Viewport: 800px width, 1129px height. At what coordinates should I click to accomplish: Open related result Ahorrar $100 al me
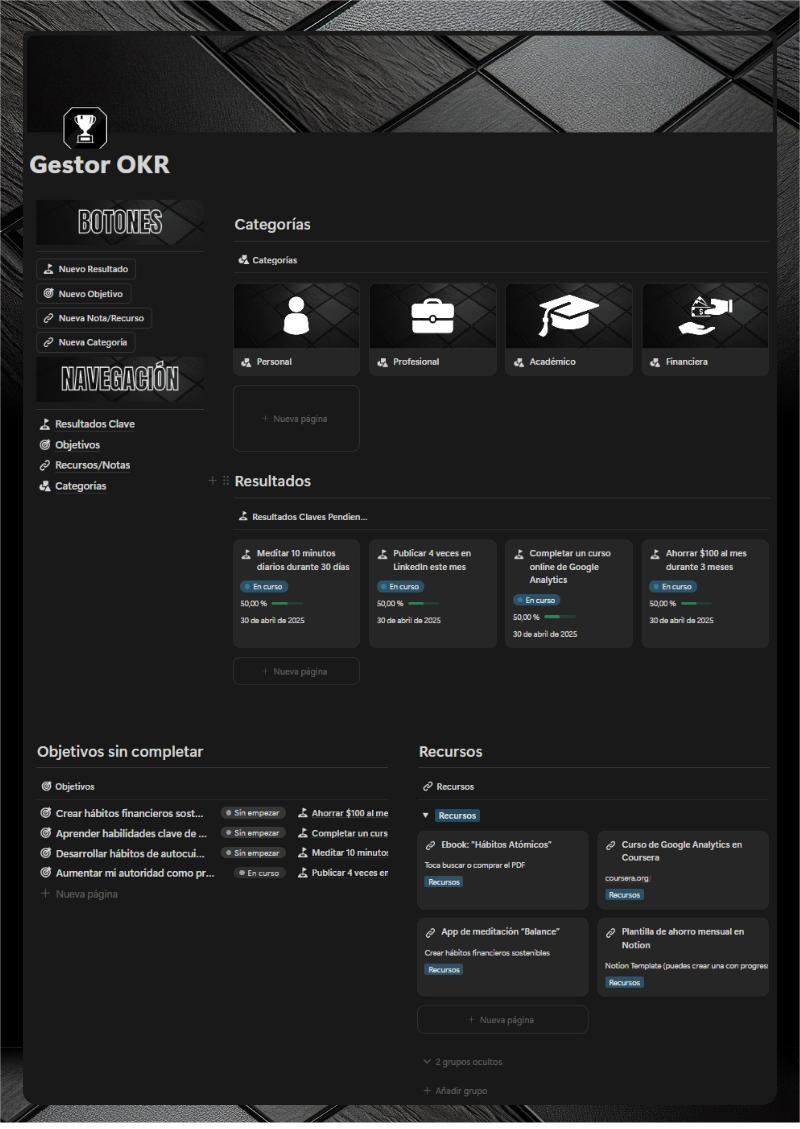pos(343,813)
